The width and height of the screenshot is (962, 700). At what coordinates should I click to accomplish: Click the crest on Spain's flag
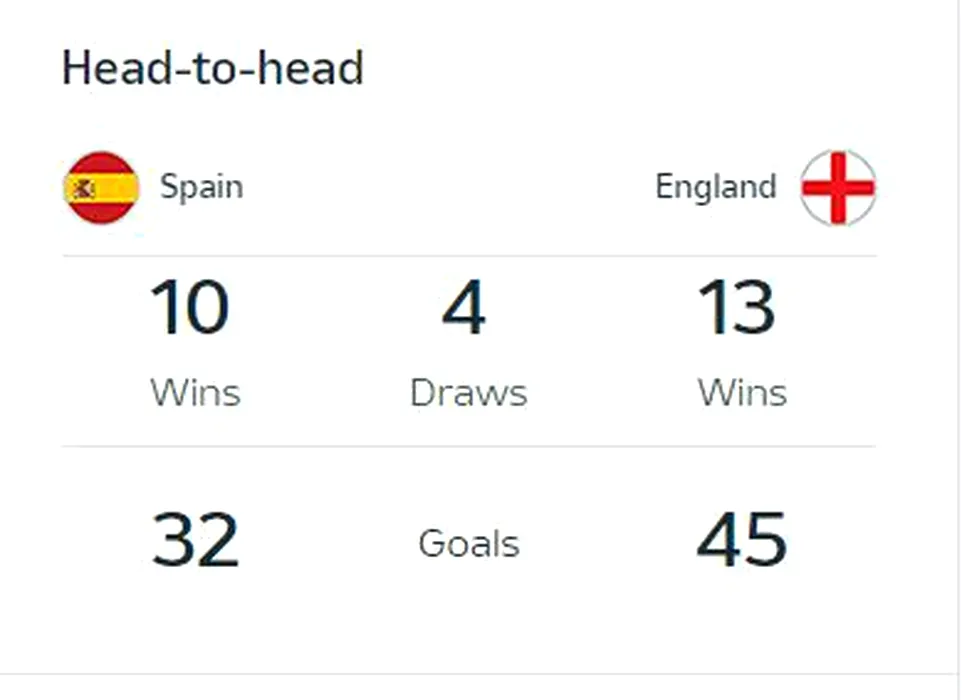[83, 190]
